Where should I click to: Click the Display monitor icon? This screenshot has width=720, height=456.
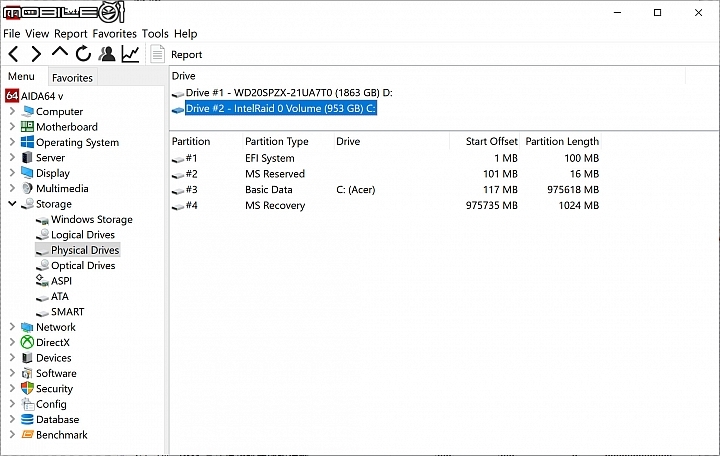tap(28, 173)
